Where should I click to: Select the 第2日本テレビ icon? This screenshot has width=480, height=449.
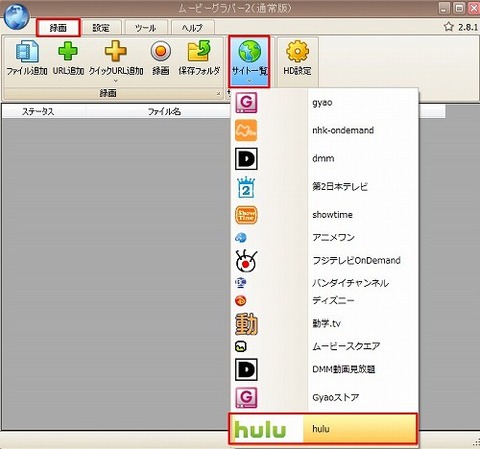pyautogui.click(x=246, y=187)
